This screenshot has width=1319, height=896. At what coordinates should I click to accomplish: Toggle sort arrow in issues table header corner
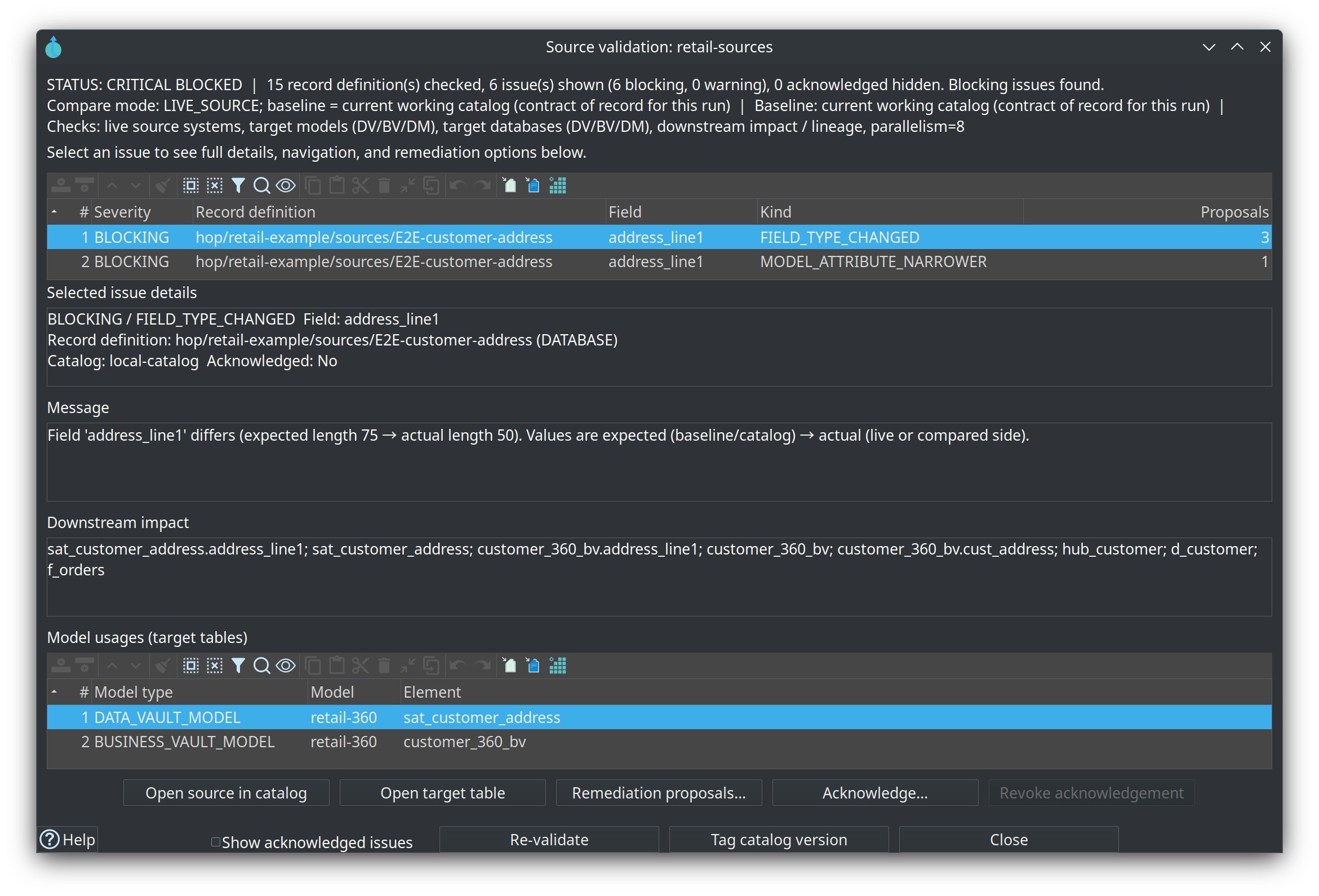click(x=54, y=212)
